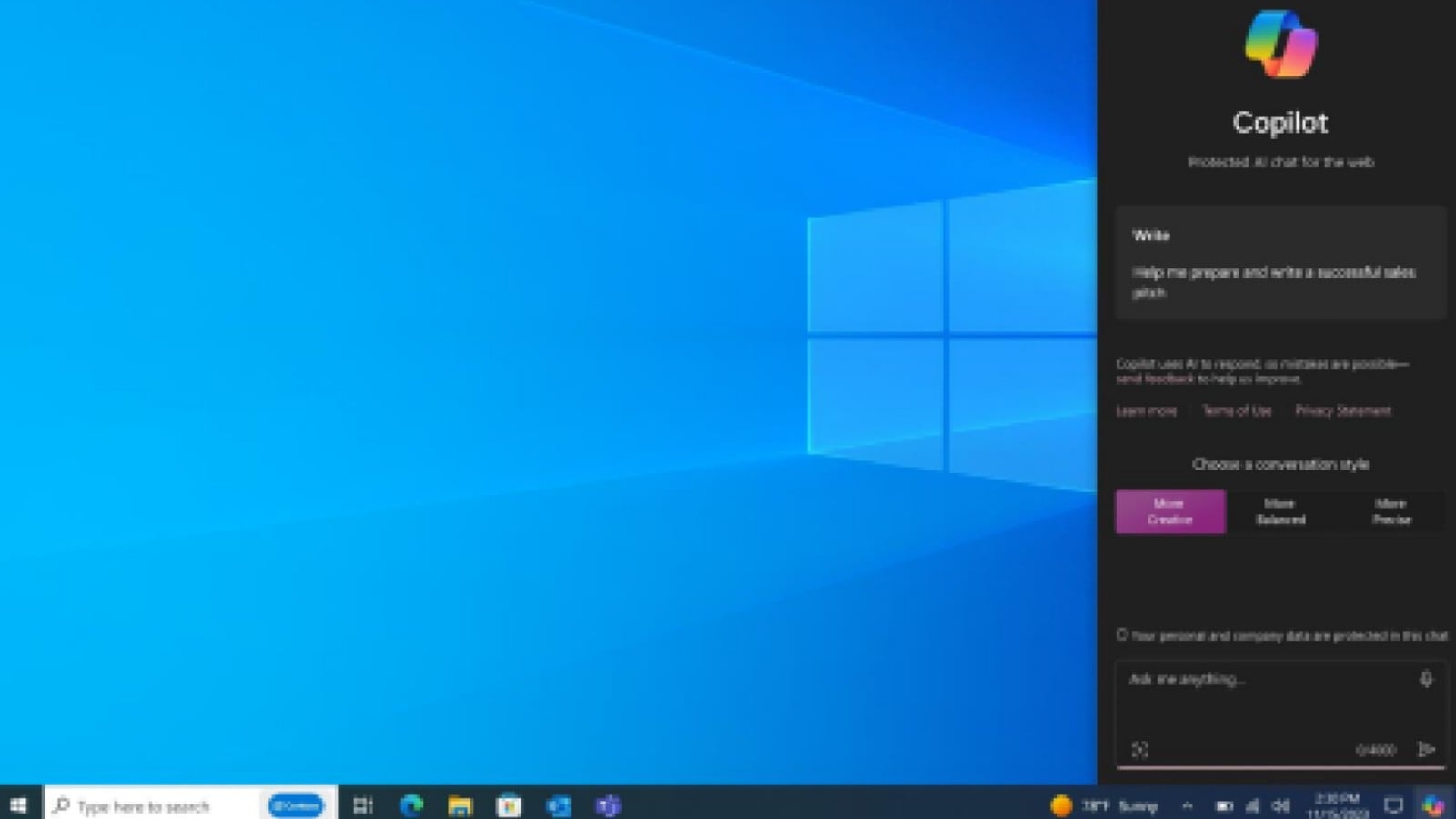Click the image capture icon in chat box
Viewport: 1456px width, 819px height.
coord(1139,749)
